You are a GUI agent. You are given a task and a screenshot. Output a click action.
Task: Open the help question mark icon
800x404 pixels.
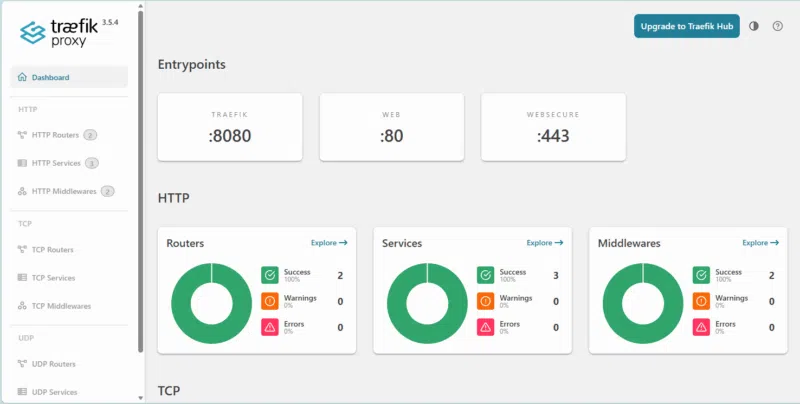(x=778, y=26)
